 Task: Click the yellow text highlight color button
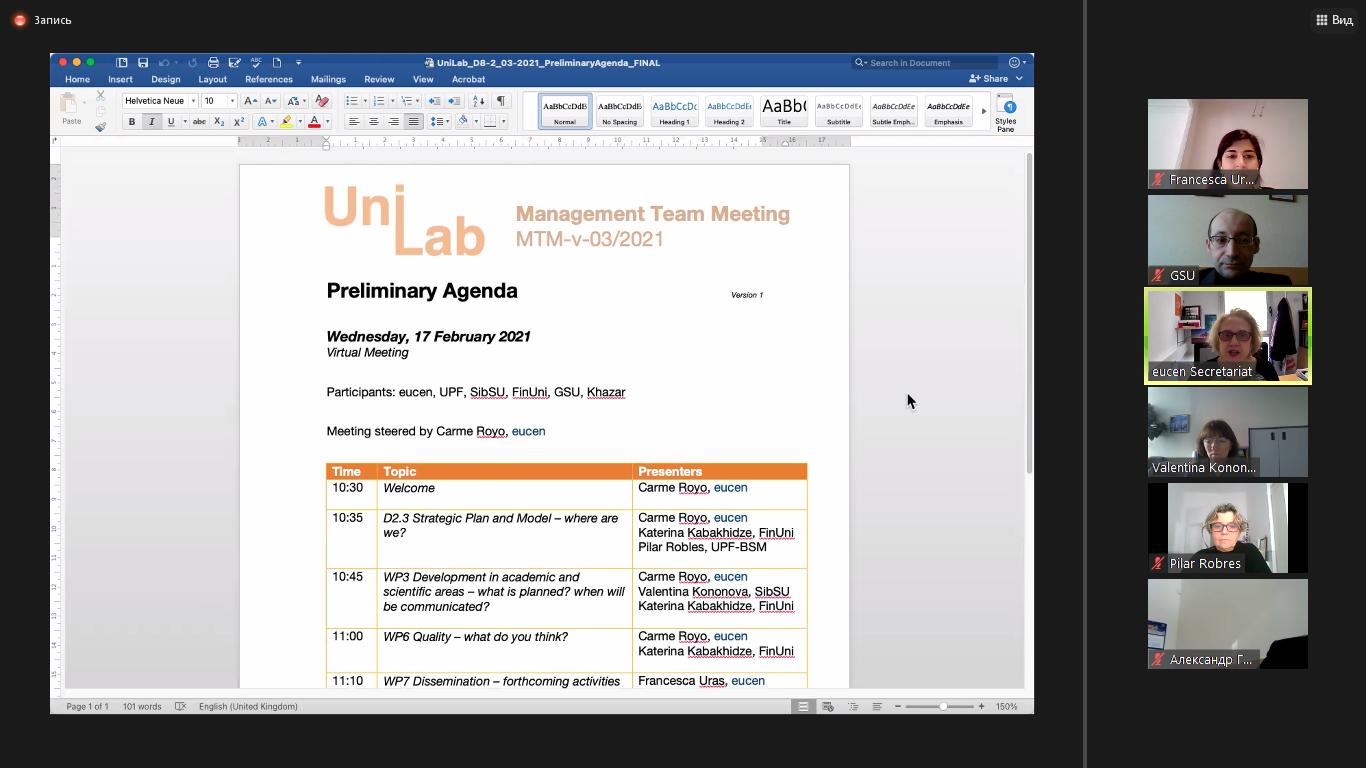click(x=286, y=122)
